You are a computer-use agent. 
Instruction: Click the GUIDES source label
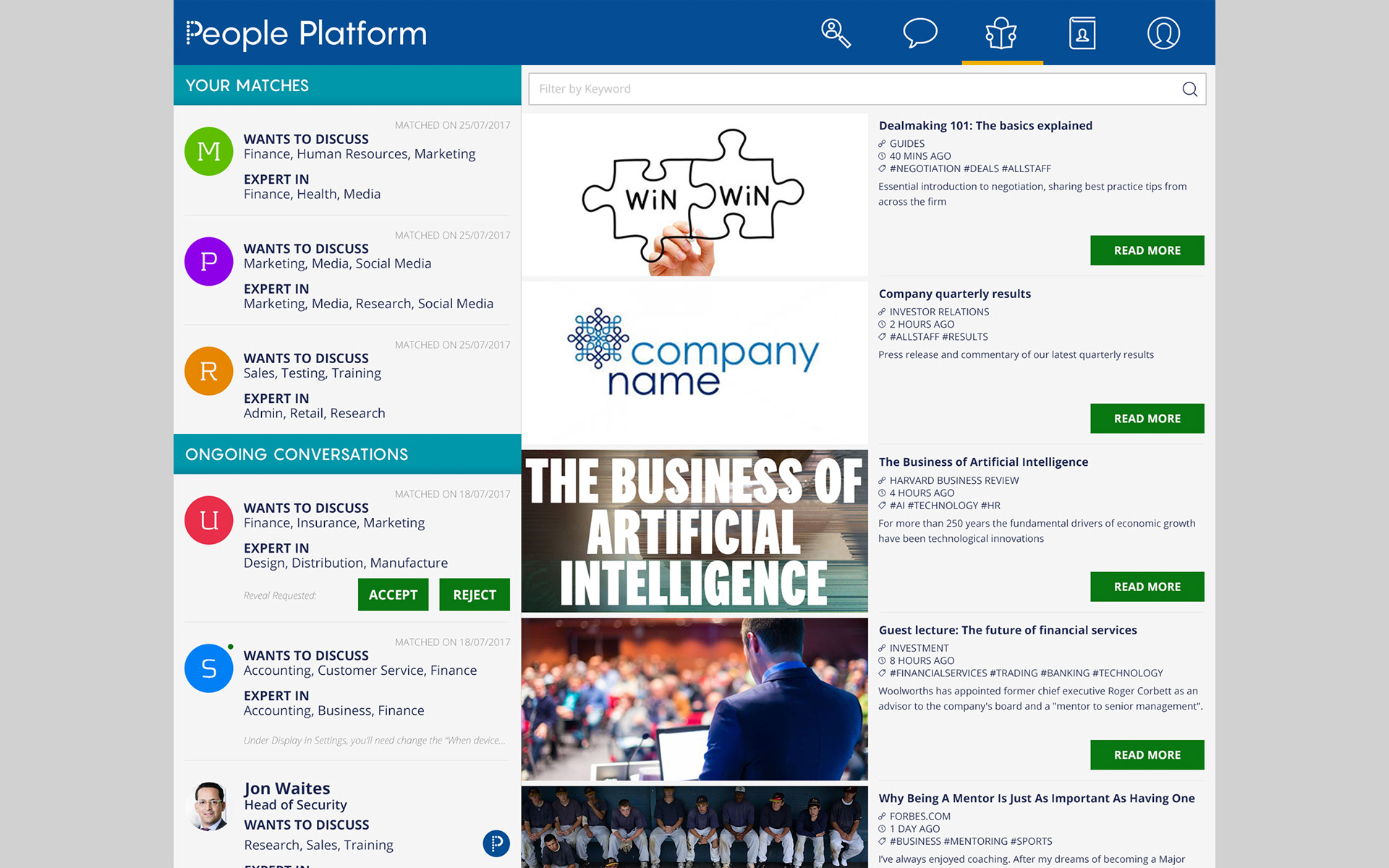pos(906,144)
